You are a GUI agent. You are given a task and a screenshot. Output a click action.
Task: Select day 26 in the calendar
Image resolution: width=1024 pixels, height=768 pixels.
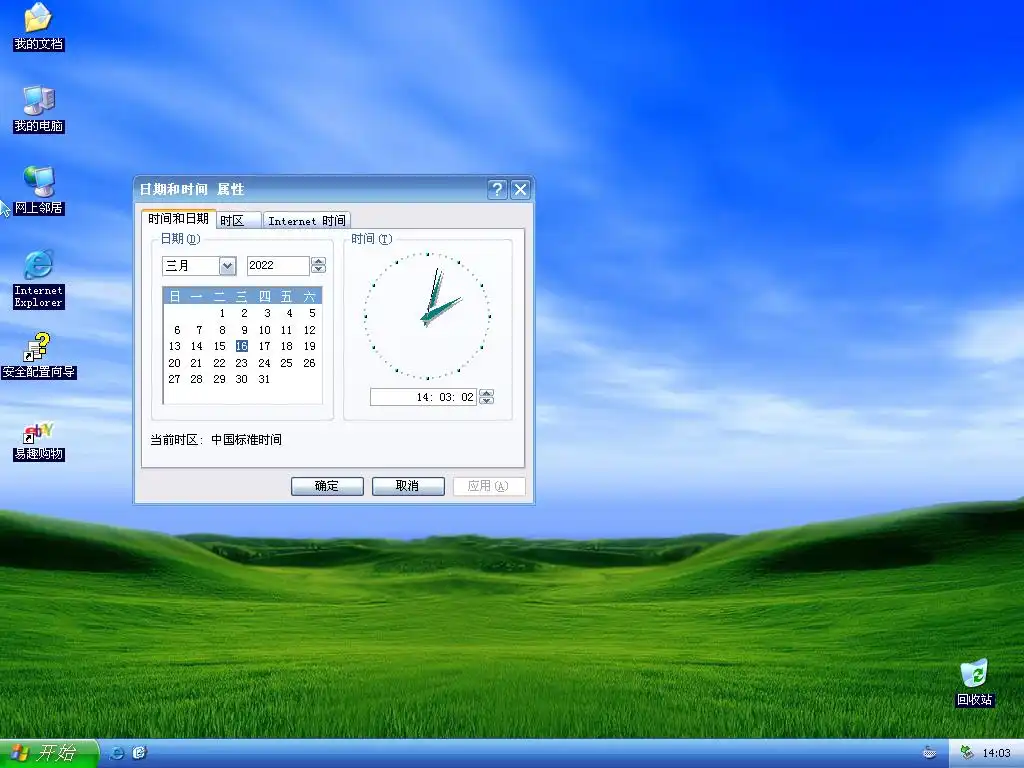310,363
